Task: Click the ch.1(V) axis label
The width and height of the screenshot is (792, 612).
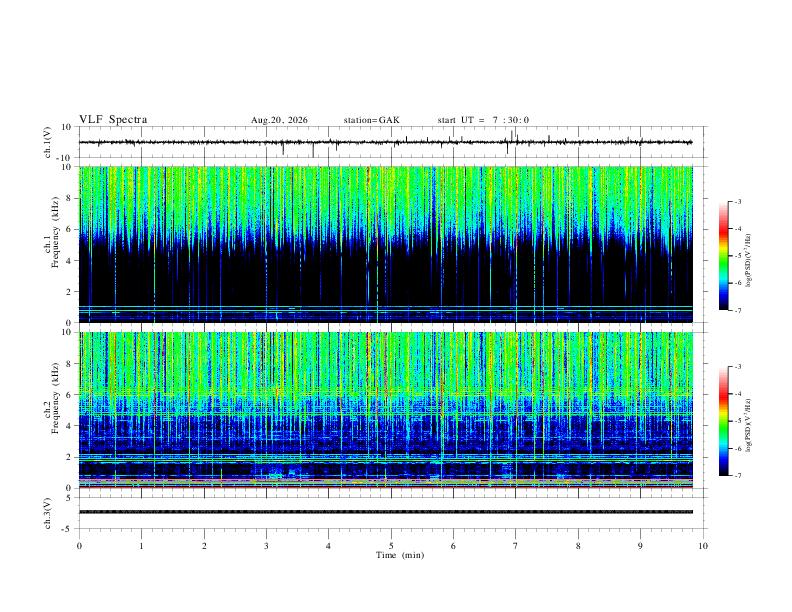Action: (x=48, y=142)
